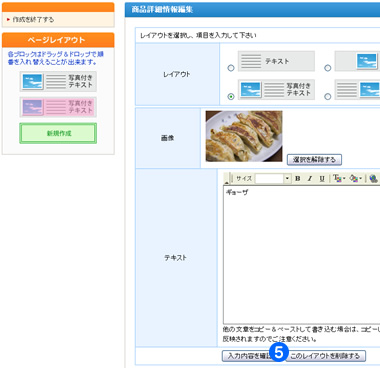Screen dimensions: 380x368
Task: Click the 作成を終了する link
Action: pos(33,20)
